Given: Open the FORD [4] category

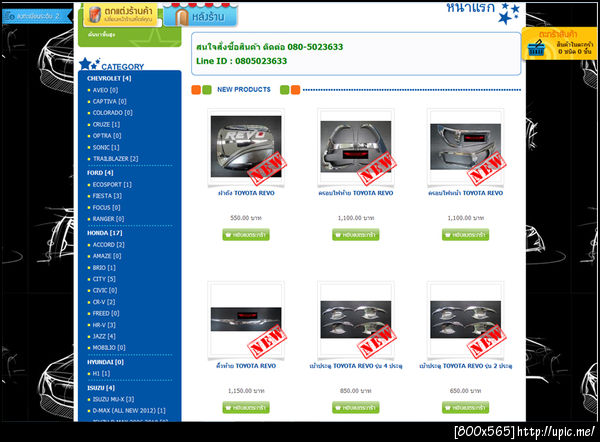Looking at the screenshot, I should click(x=100, y=173).
